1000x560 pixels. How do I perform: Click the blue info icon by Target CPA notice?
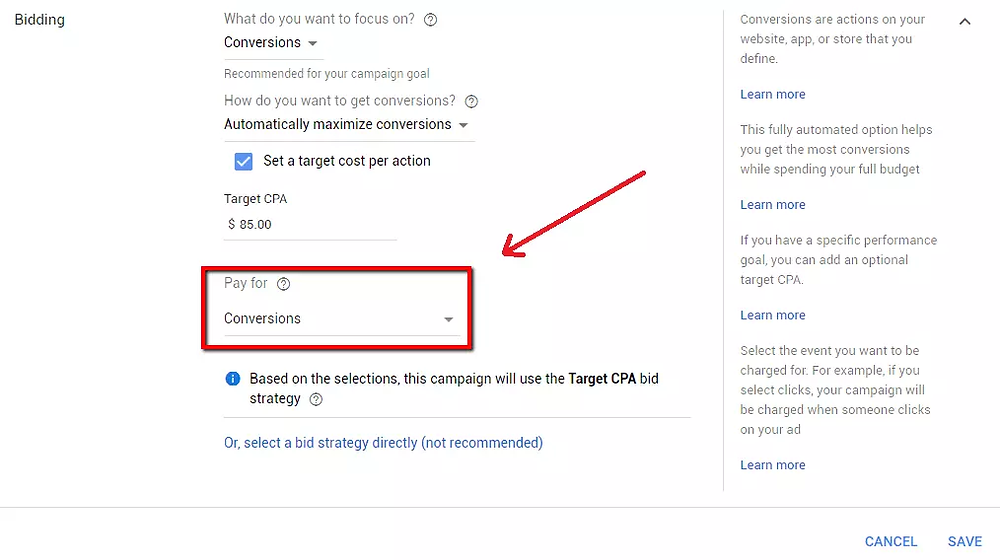click(233, 379)
